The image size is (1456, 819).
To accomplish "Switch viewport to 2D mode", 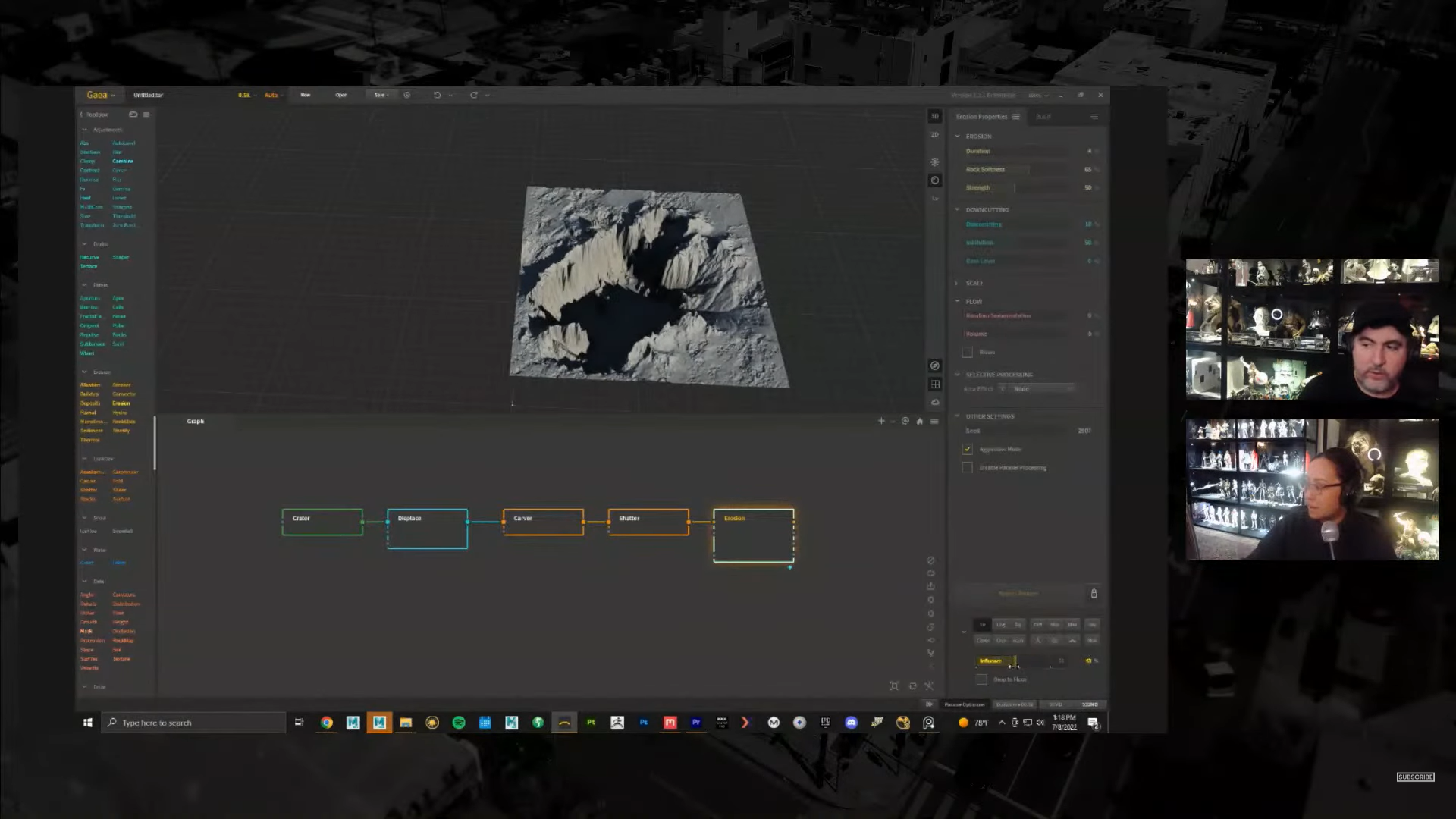I will coord(934,134).
